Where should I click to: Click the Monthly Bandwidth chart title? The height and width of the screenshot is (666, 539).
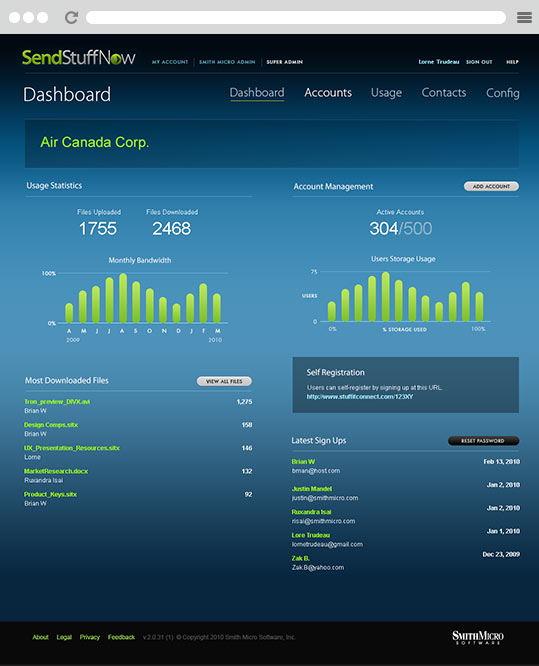coord(140,260)
